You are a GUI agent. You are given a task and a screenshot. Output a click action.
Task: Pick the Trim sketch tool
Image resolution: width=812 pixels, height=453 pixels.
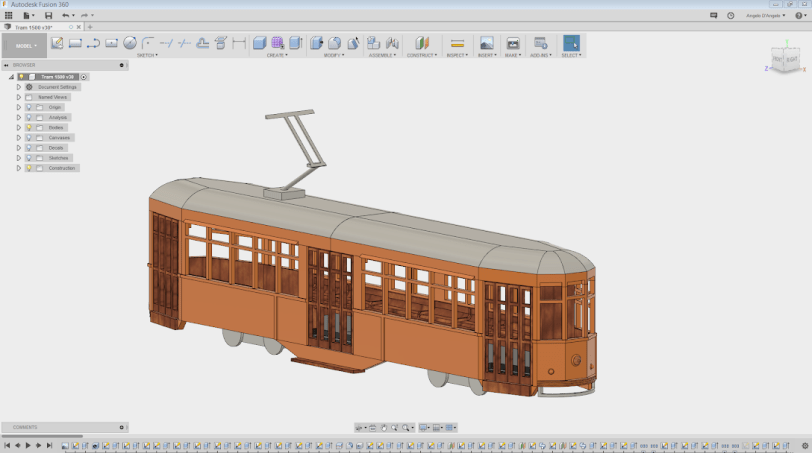coord(166,43)
